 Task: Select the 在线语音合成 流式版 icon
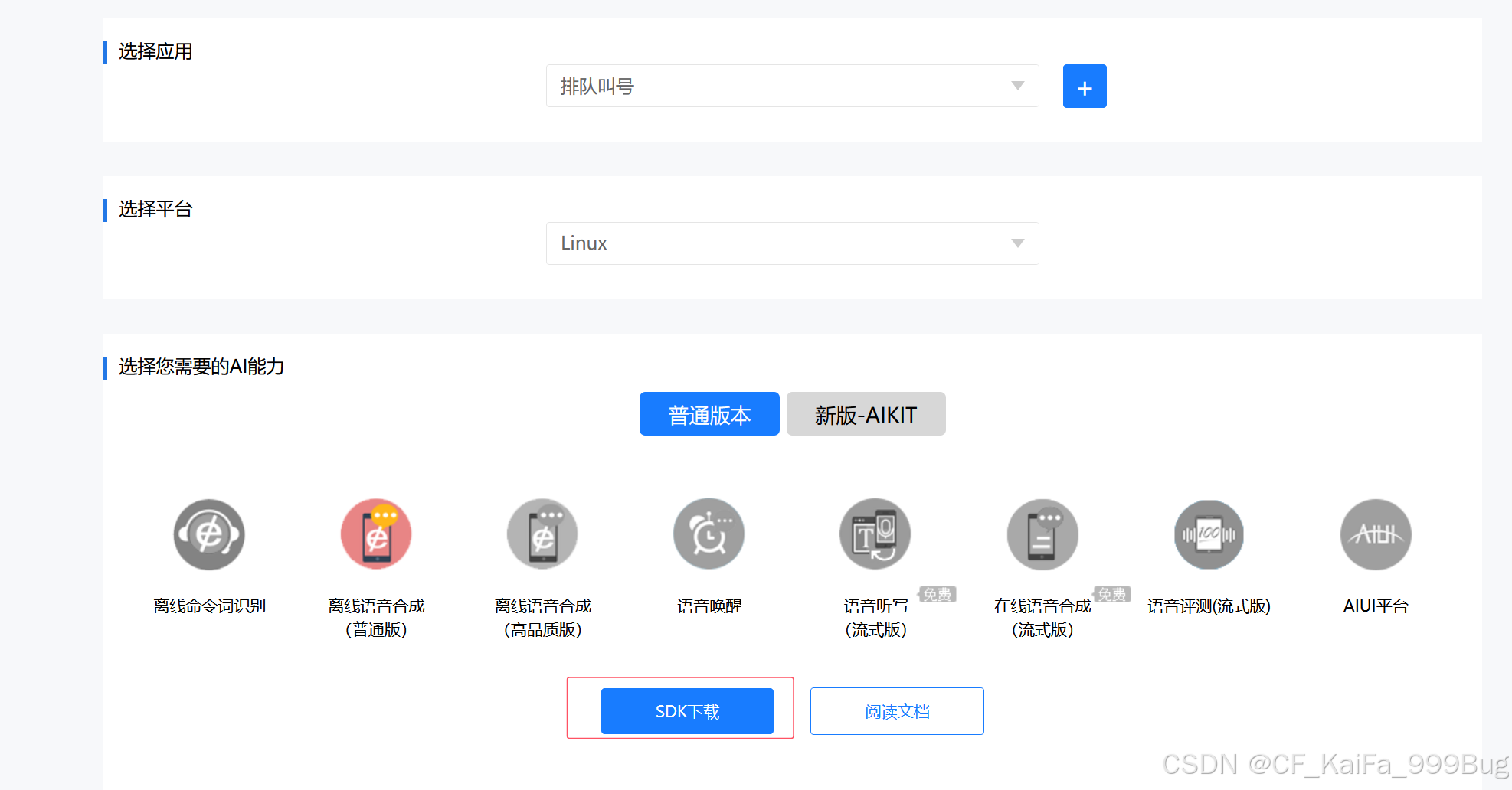(1042, 534)
